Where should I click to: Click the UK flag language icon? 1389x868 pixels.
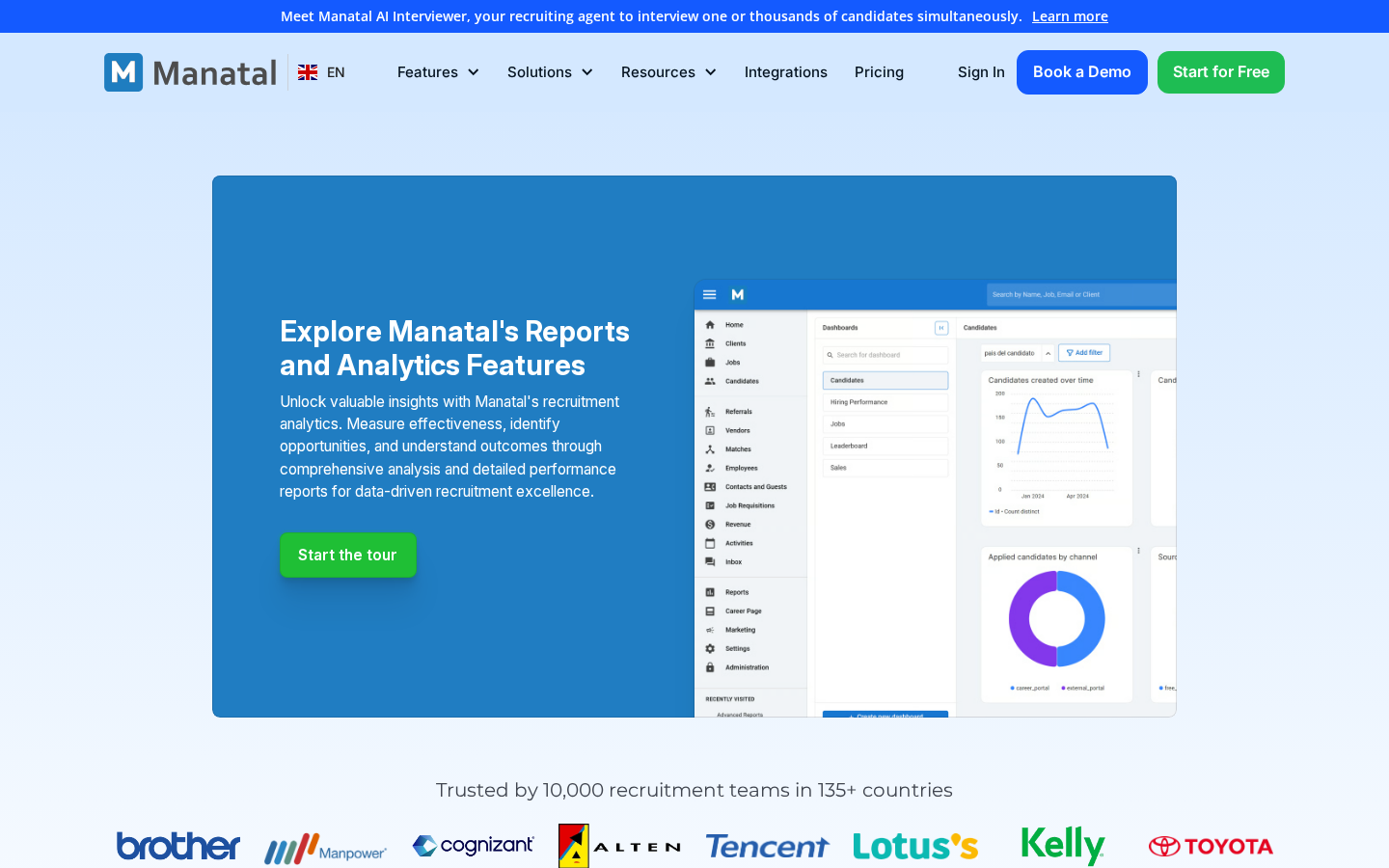click(x=308, y=72)
